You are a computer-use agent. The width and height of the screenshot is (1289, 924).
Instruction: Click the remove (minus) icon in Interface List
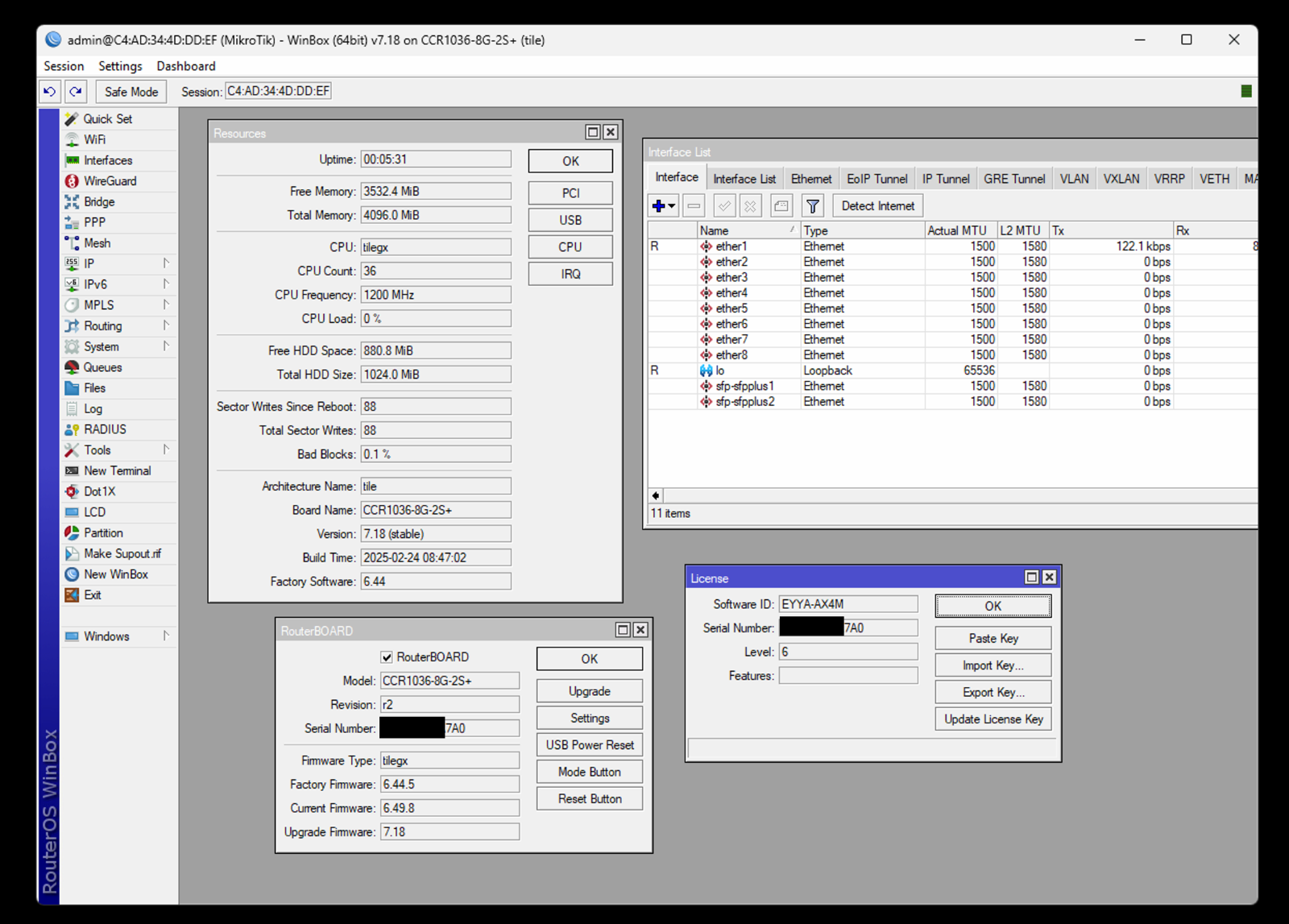[x=694, y=206]
